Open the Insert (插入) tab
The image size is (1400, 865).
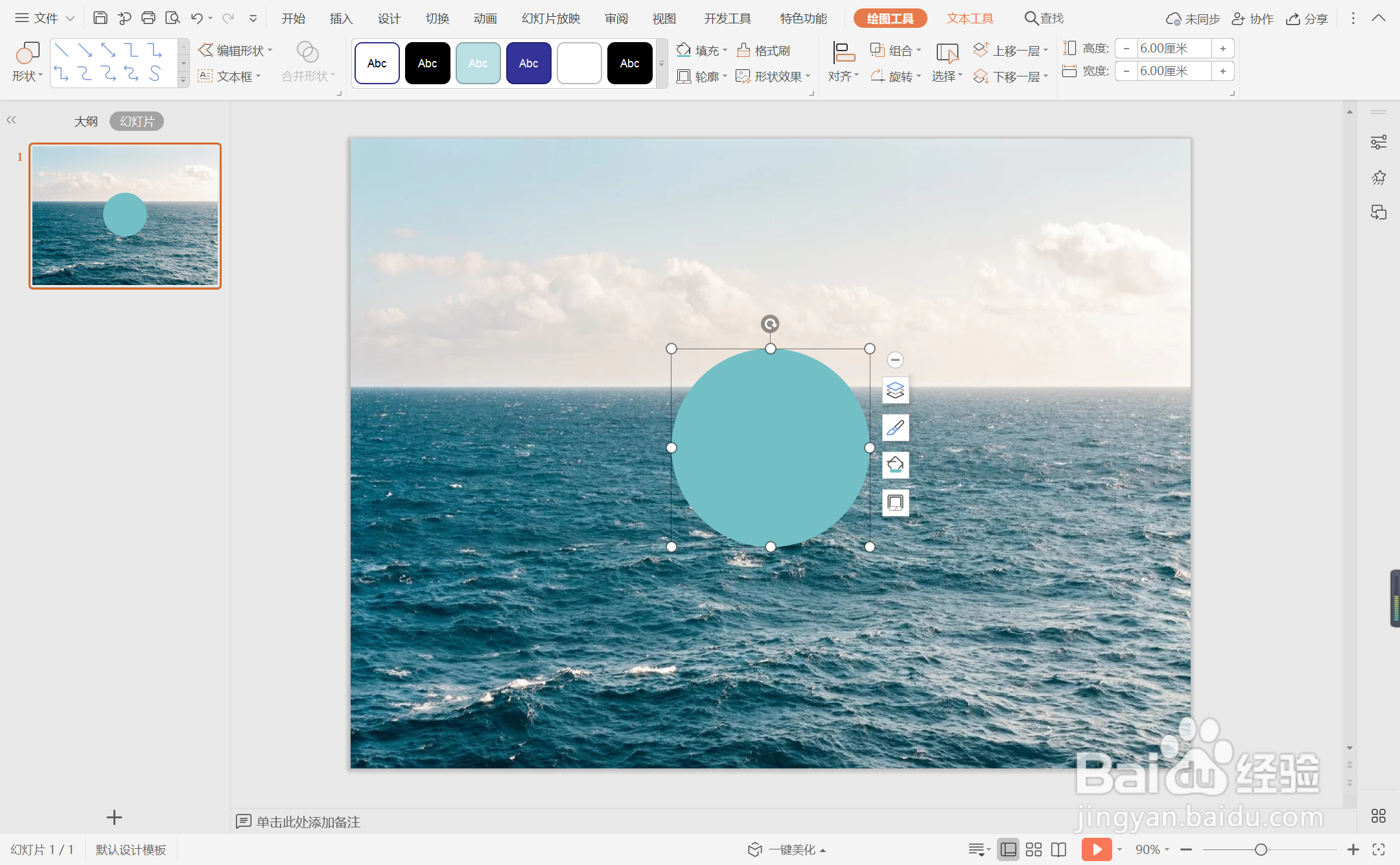click(x=341, y=18)
